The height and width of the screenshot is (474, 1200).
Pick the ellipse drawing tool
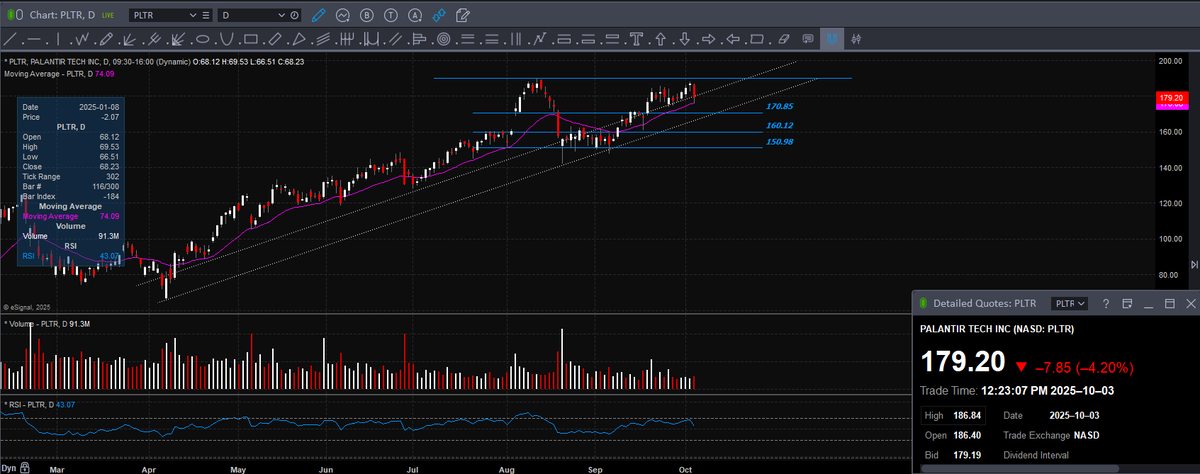202,39
